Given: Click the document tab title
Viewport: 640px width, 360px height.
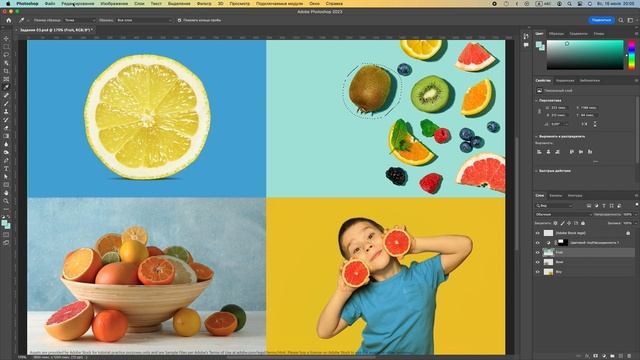Looking at the screenshot, I should tap(56, 30).
